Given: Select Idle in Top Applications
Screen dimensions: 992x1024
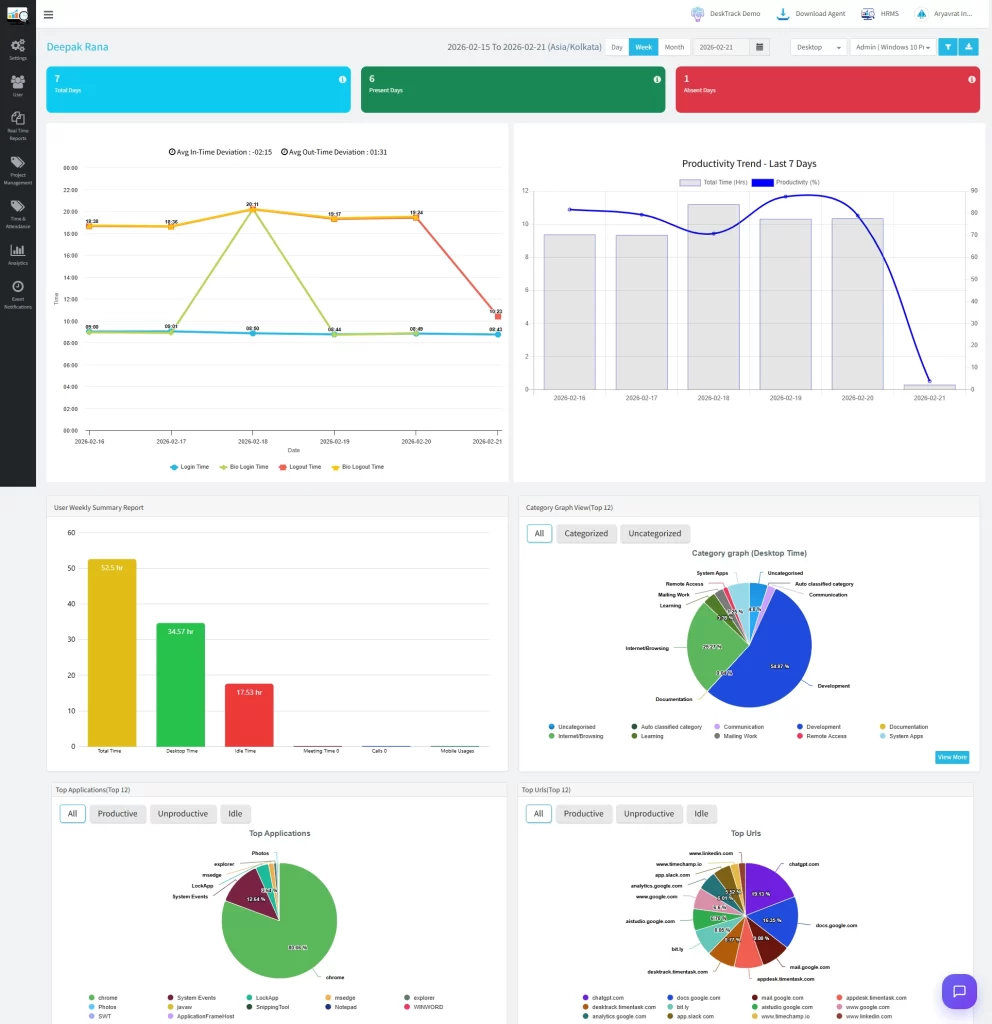Looking at the screenshot, I should (235, 814).
